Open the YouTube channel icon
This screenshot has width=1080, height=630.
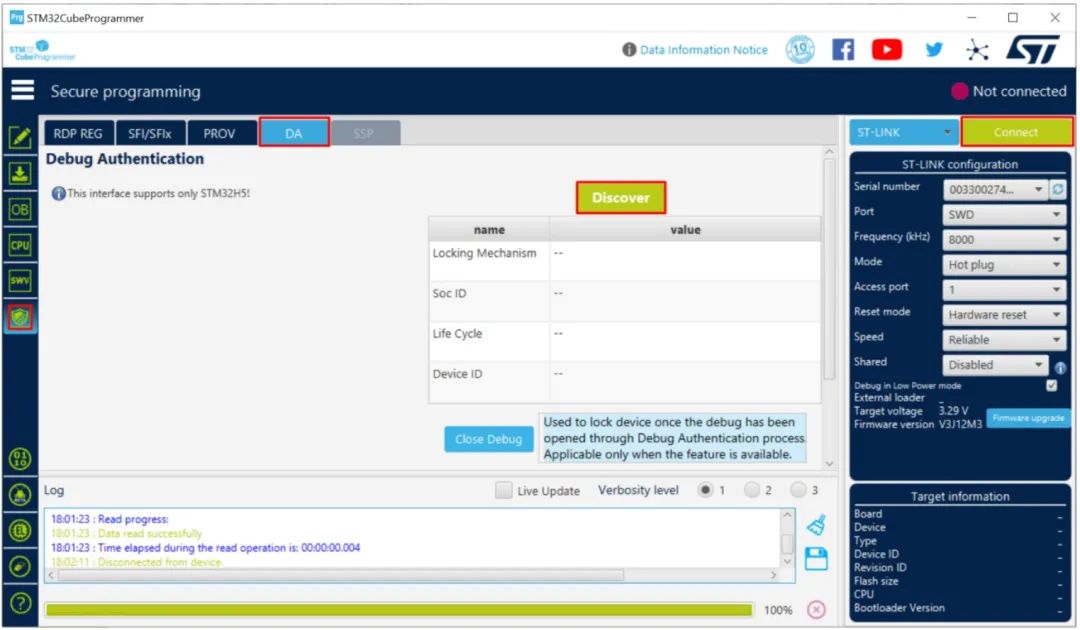[887, 50]
